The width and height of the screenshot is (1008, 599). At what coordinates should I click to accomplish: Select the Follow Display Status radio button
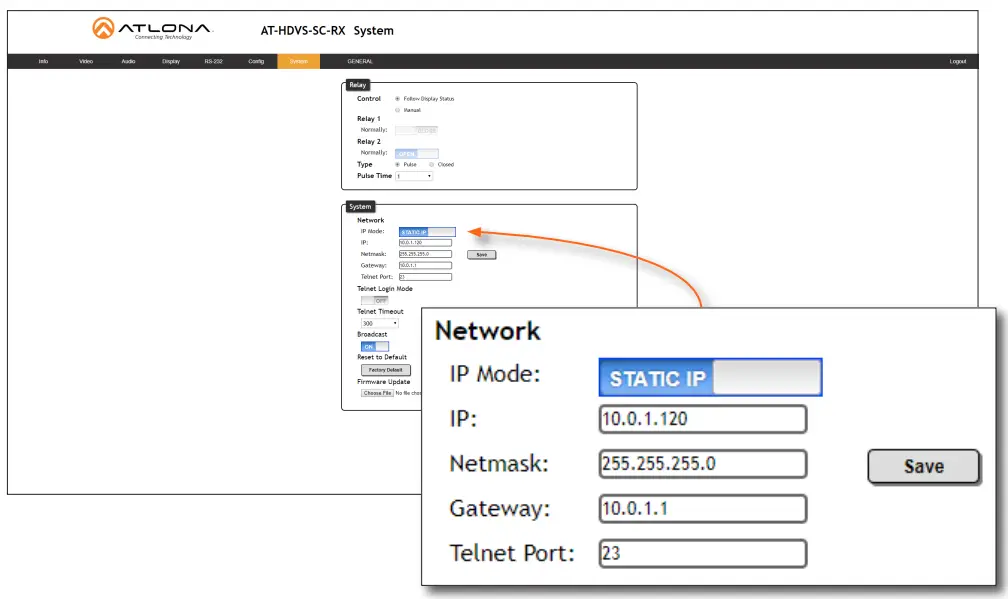coord(397,99)
